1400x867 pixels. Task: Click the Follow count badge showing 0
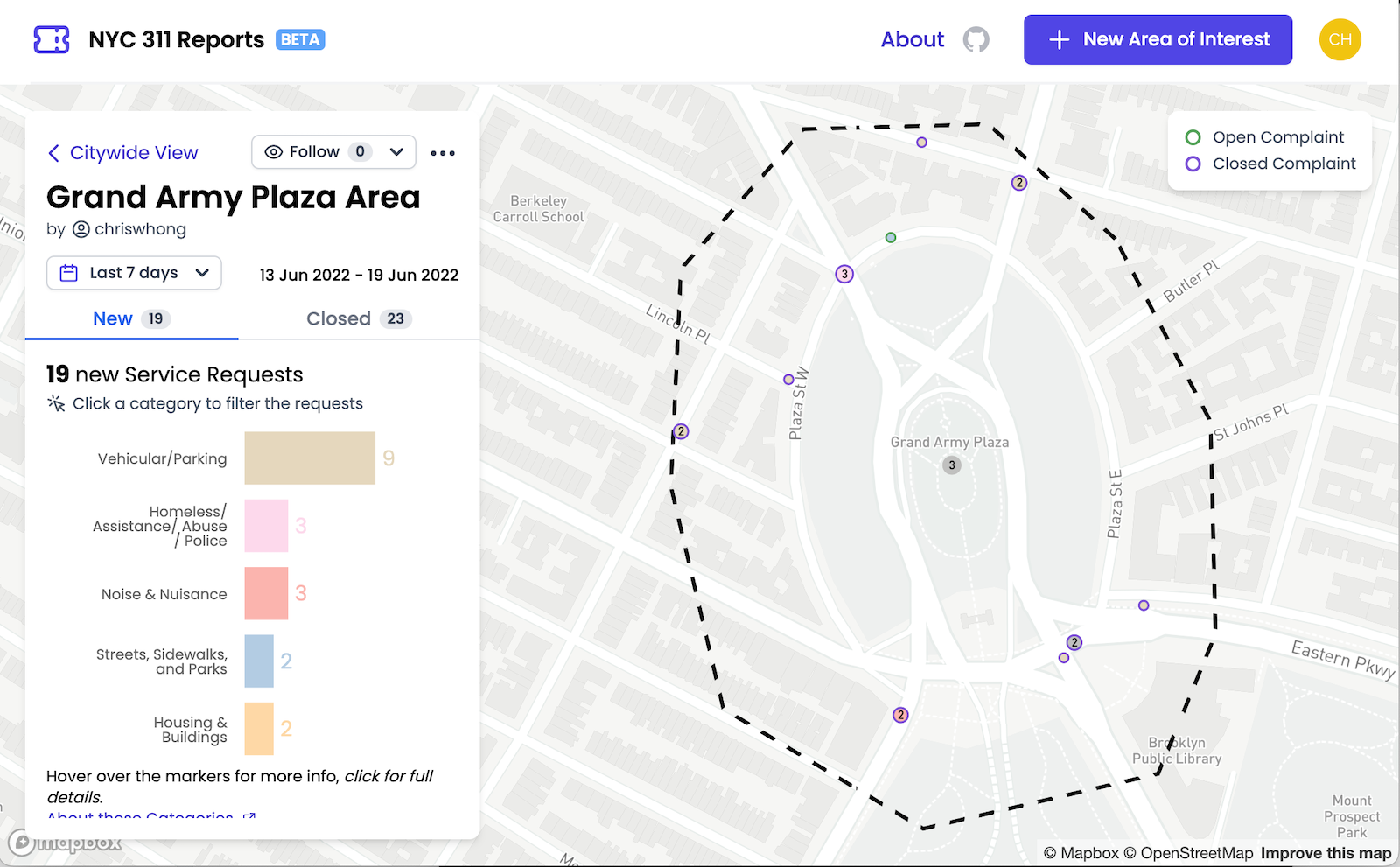click(360, 152)
